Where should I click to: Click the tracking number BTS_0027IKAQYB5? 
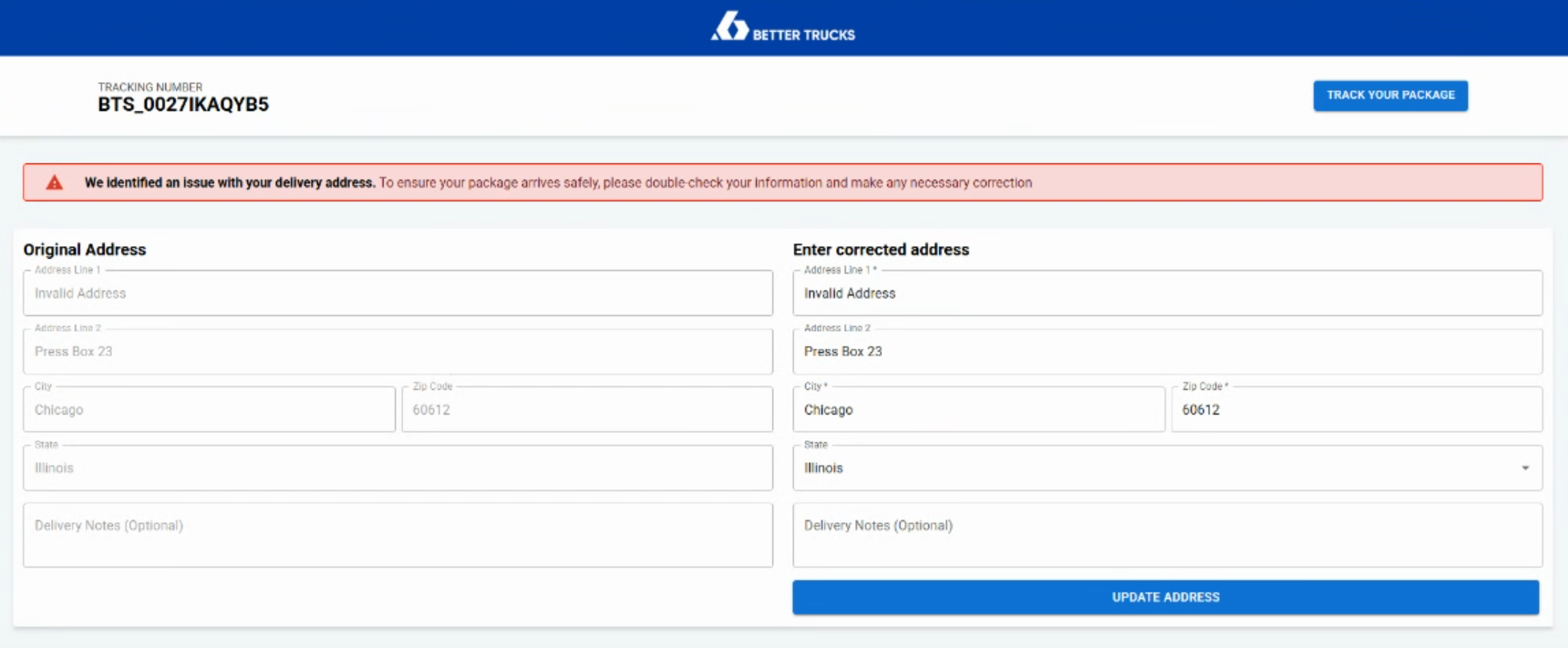click(x=183, y=105)
